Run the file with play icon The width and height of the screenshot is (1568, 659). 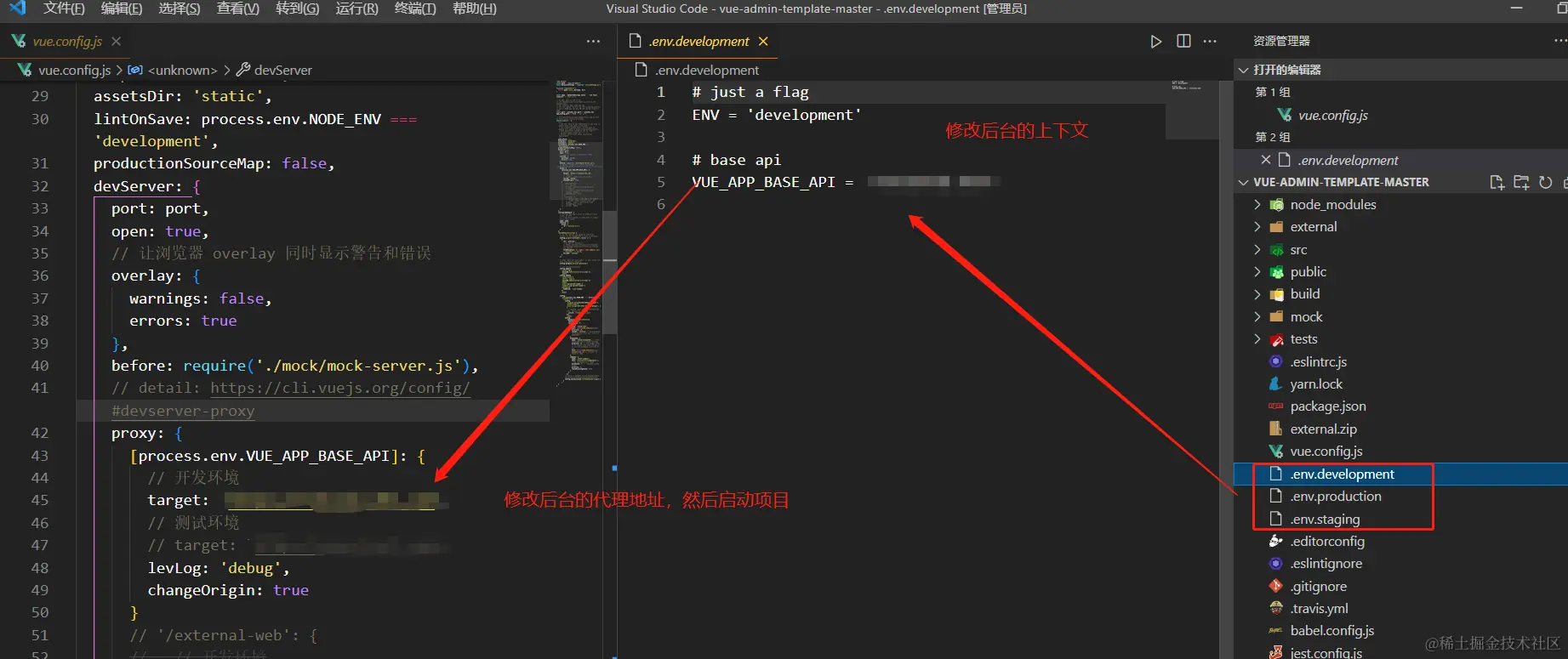[1155, 41]
